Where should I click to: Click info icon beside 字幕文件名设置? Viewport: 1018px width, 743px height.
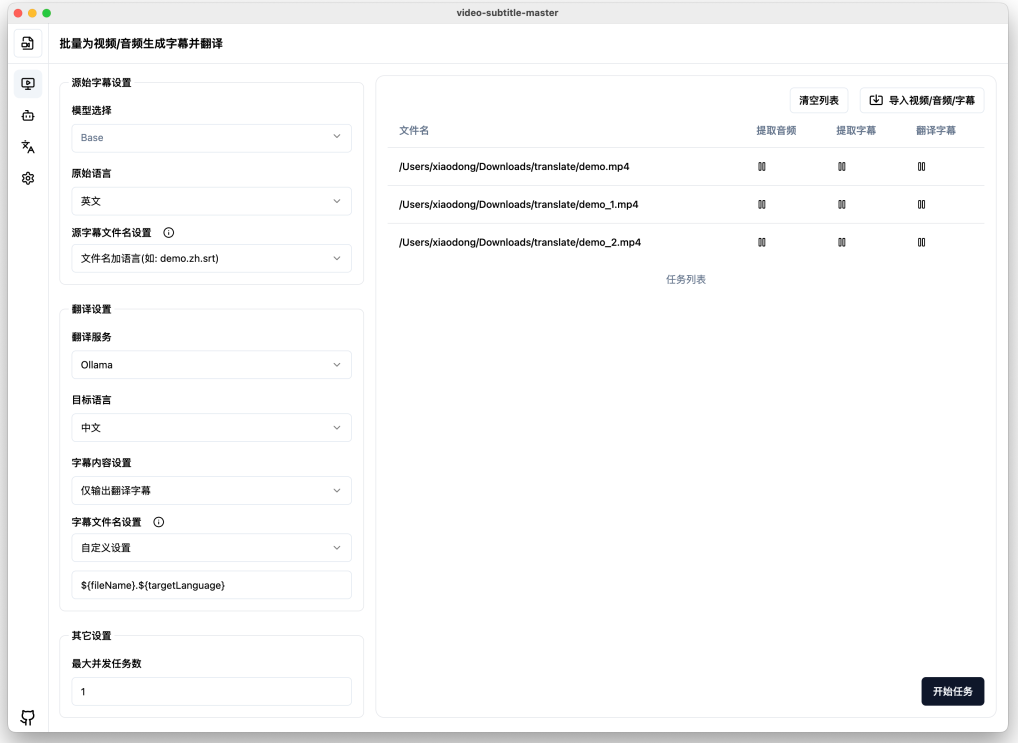pyautogui.click(x=158, y=522)
